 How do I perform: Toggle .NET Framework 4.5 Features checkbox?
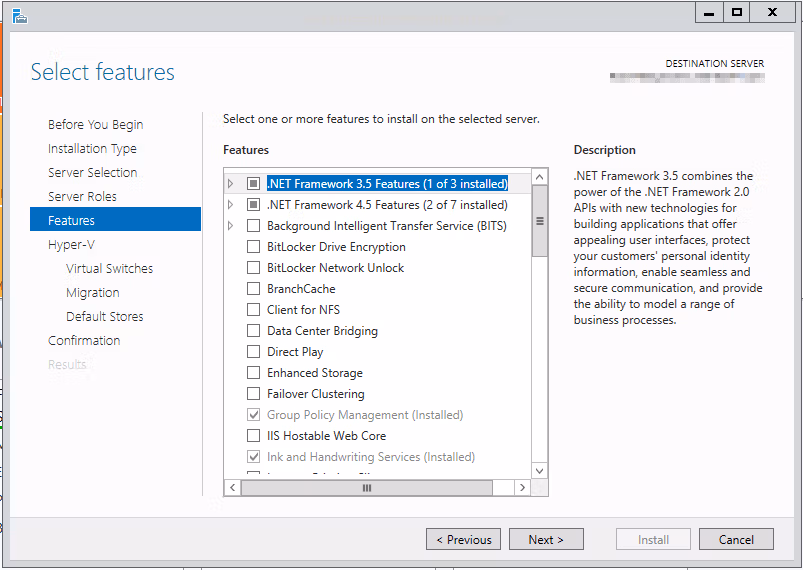click(x=253, y=205)
